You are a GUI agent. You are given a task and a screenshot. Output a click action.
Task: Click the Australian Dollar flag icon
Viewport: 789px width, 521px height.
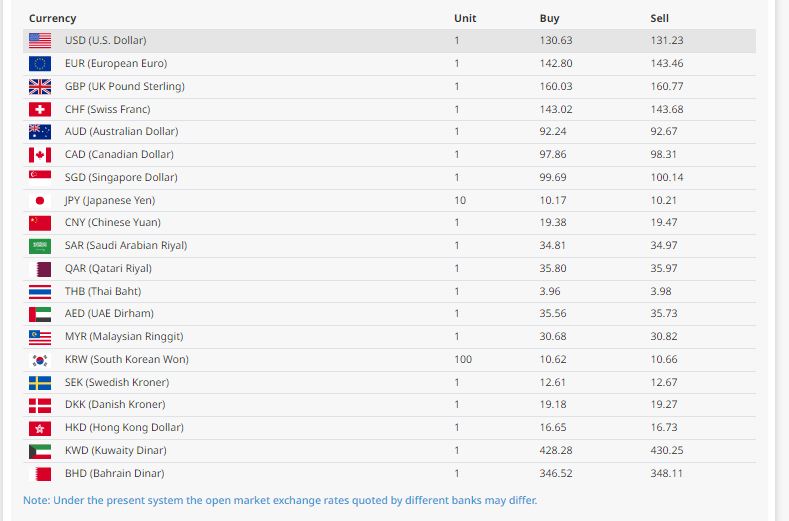click(x=40, y=132)
